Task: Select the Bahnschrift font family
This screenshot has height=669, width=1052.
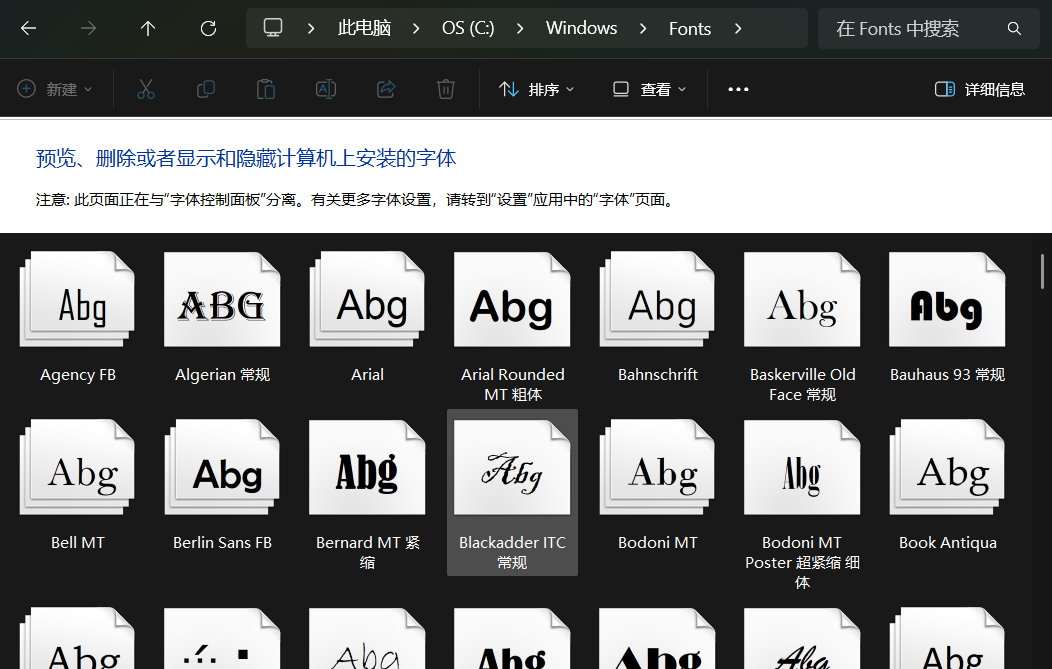Action: pyautogui.click(x=658, y=318)
